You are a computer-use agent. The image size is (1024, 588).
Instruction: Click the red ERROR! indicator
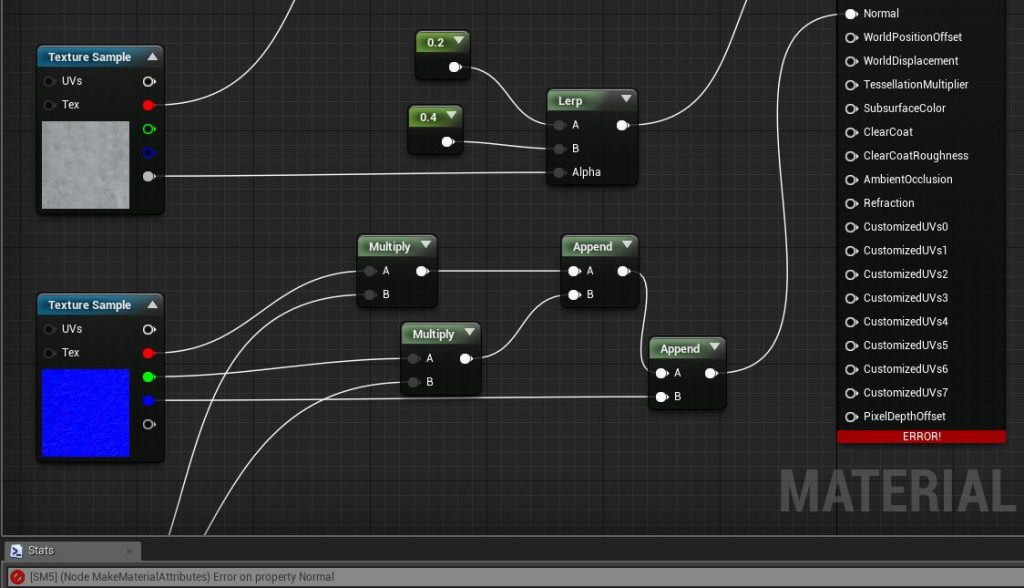click(921, 436)
